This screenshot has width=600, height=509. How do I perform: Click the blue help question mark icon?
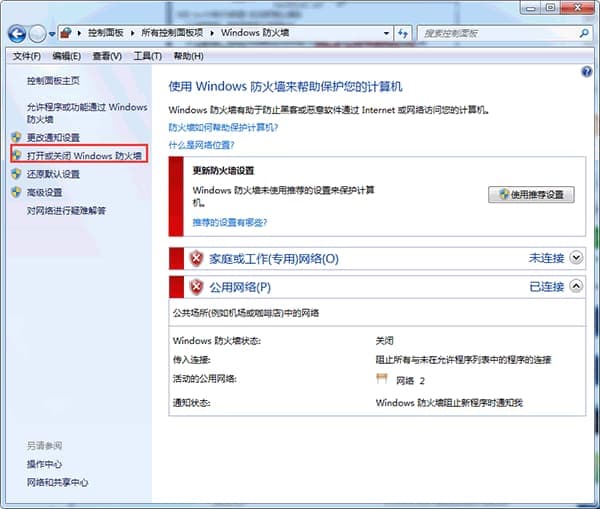(x=586, y=72)
